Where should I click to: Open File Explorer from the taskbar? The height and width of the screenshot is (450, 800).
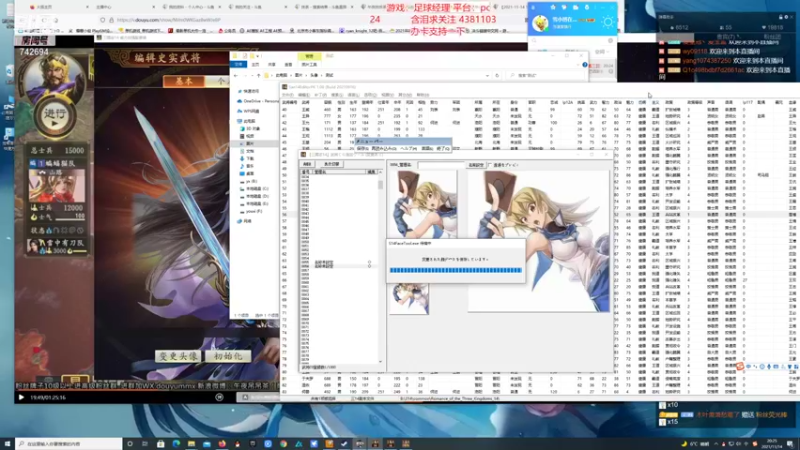point(191,444)
